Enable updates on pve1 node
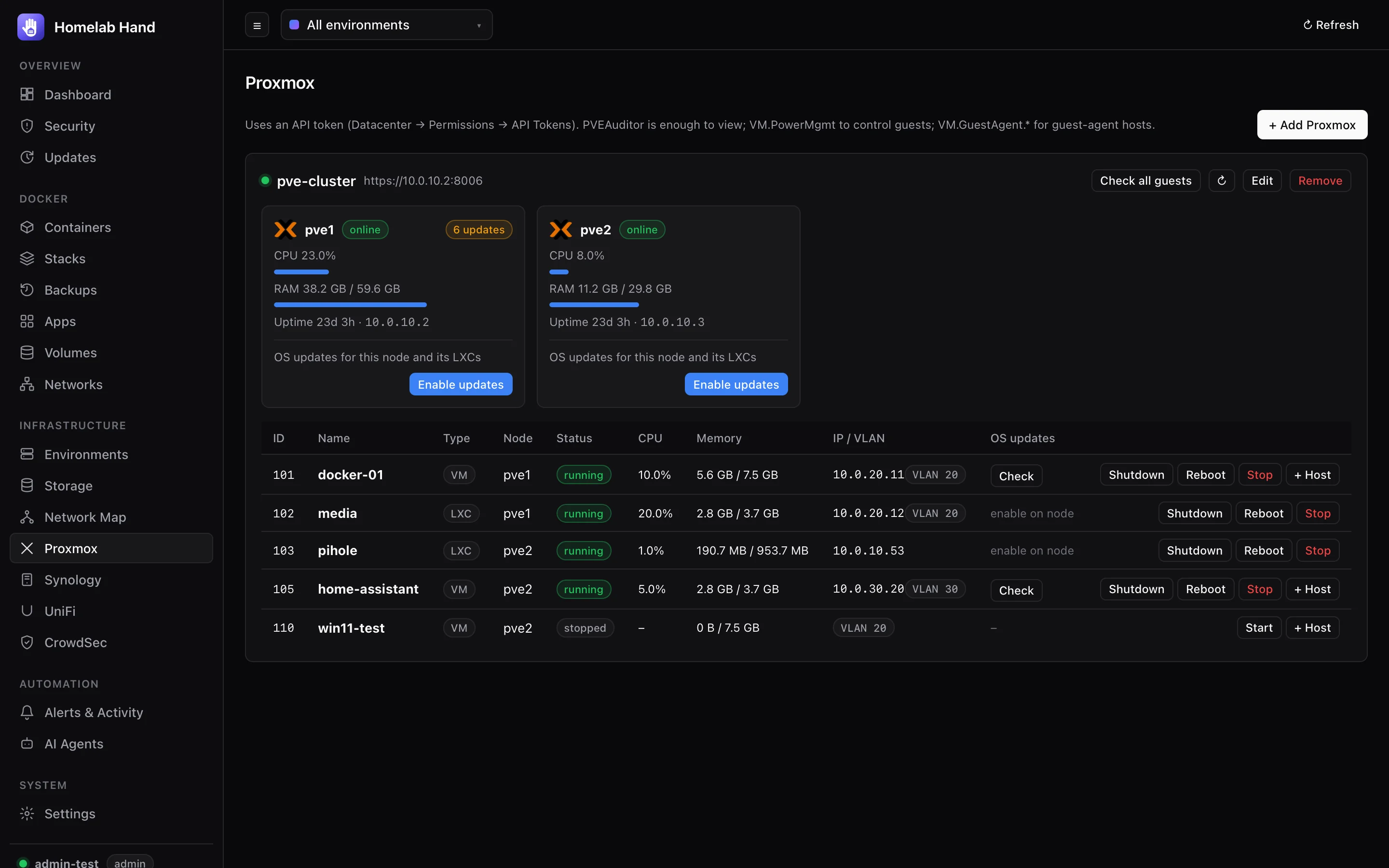 [460, 385]
